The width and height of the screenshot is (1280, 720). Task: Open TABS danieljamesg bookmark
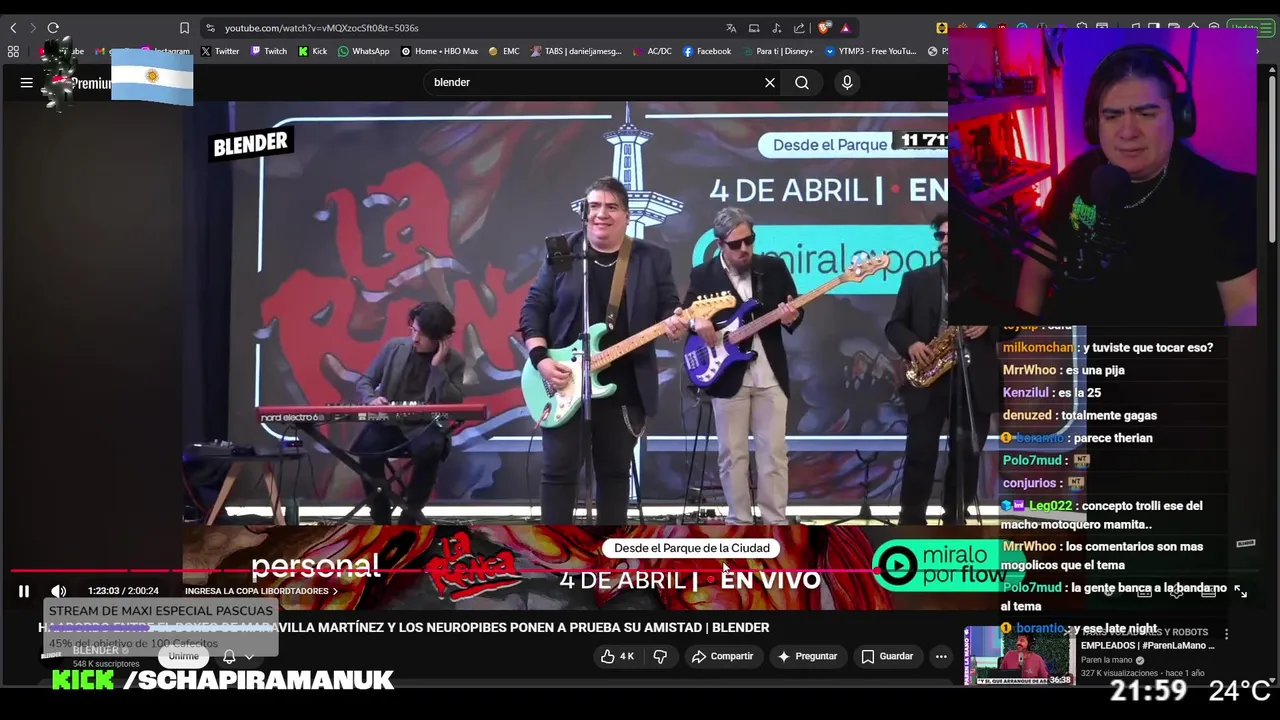[x=576, y=51]
